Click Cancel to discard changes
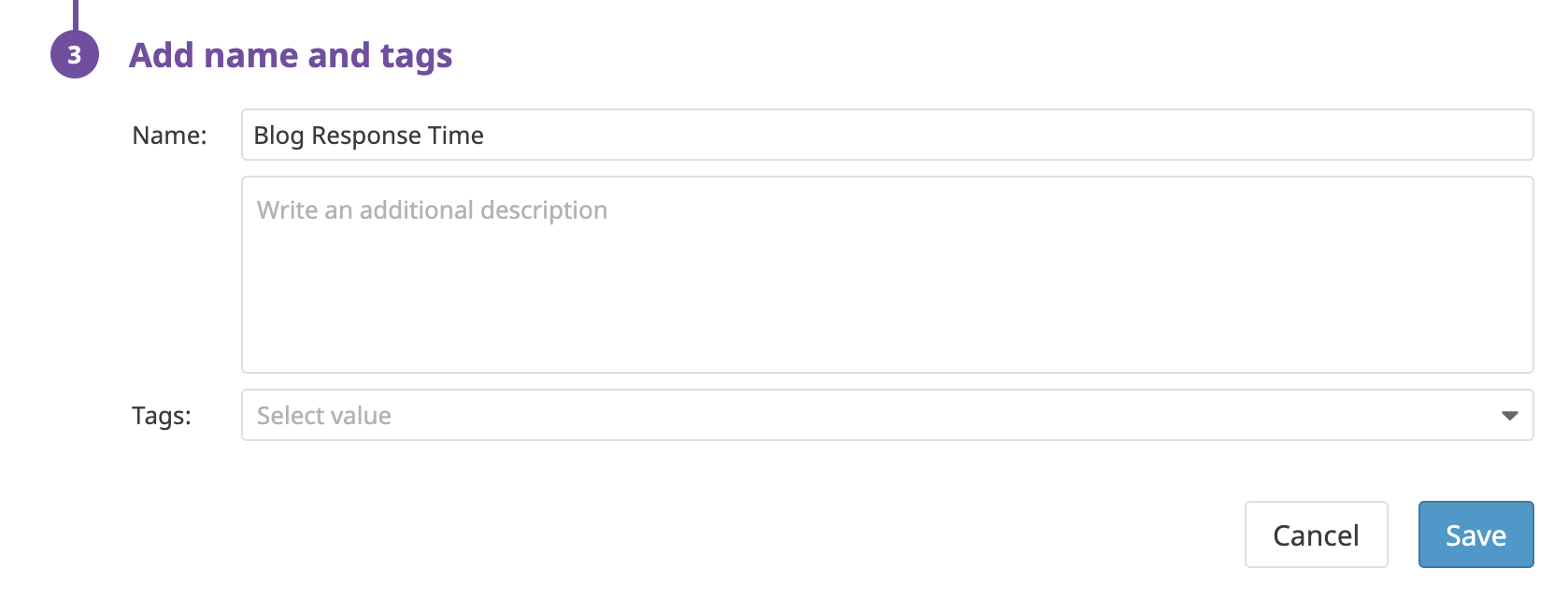This screenshot has height=598, width=1568. tap(1316, 534)
